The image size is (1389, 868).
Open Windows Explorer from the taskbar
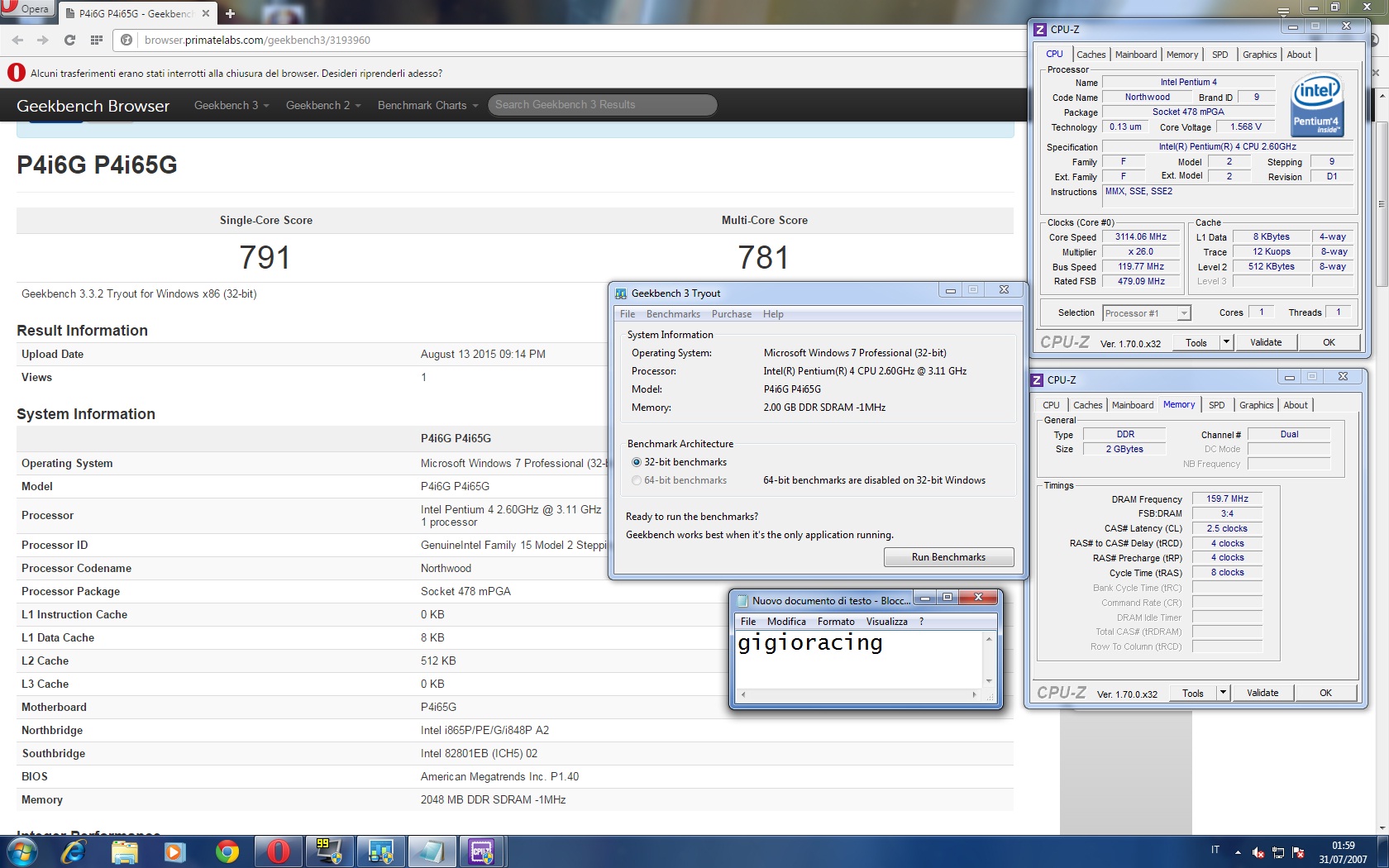124,851
